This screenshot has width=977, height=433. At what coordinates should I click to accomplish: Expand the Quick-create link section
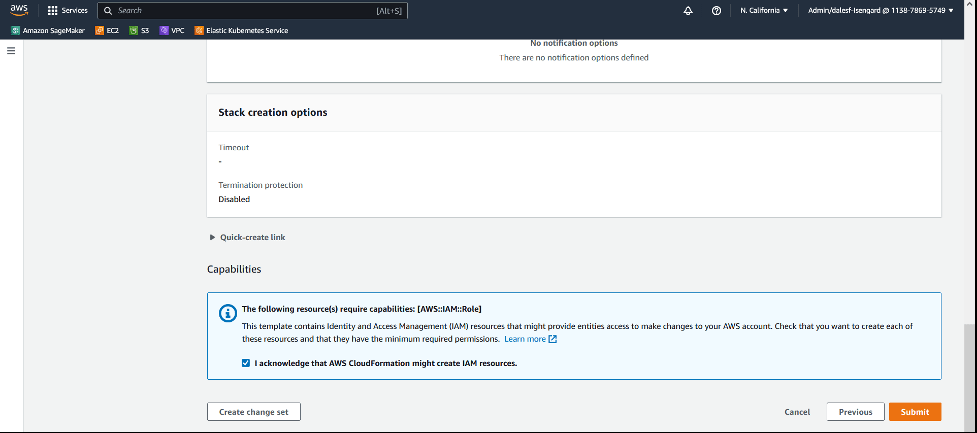(246, 237)
